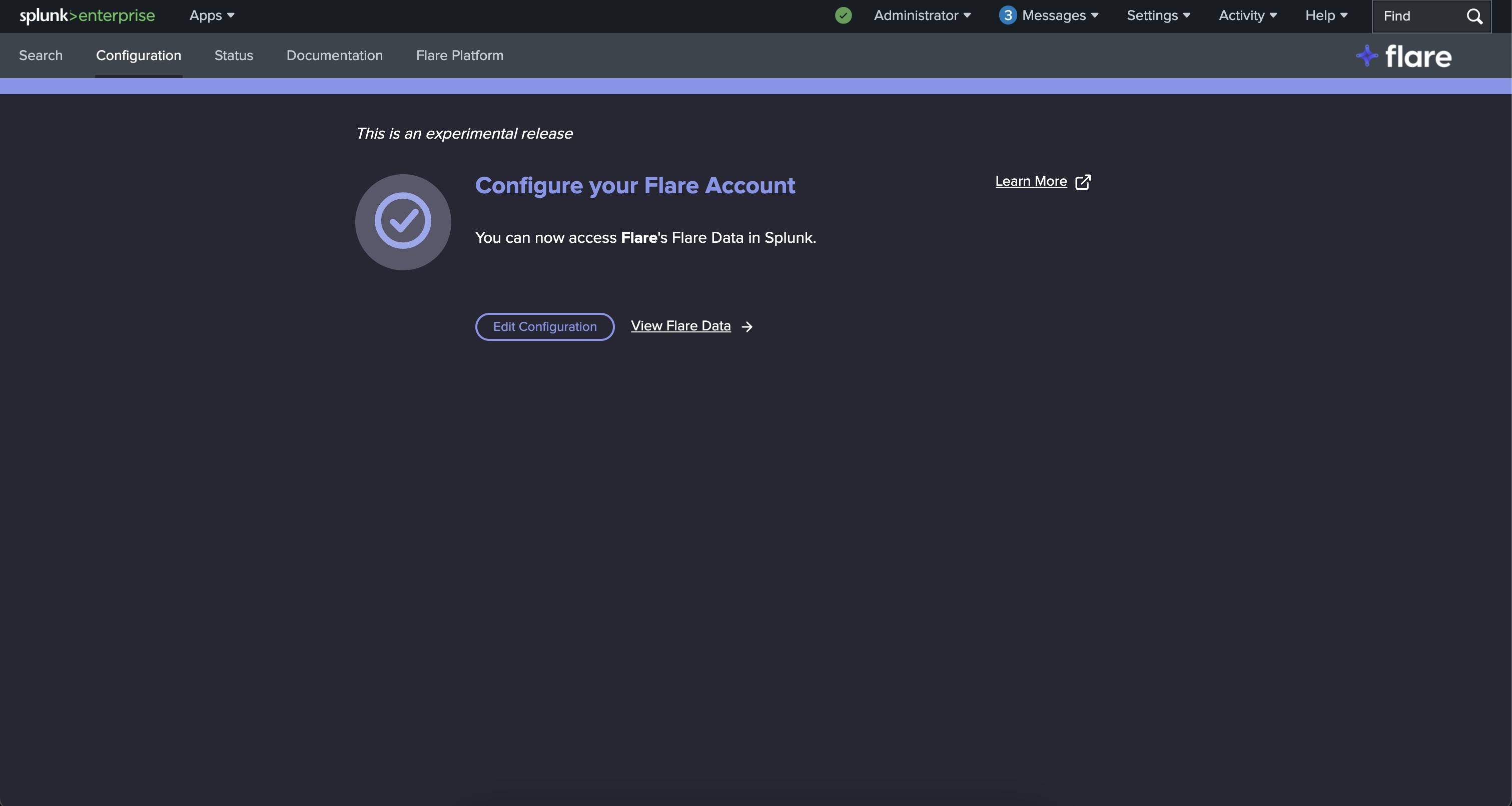Open the View Flare Data link
Image resolution: width=1512 pixels, height=806 pixels.
(x=681, y=326)
